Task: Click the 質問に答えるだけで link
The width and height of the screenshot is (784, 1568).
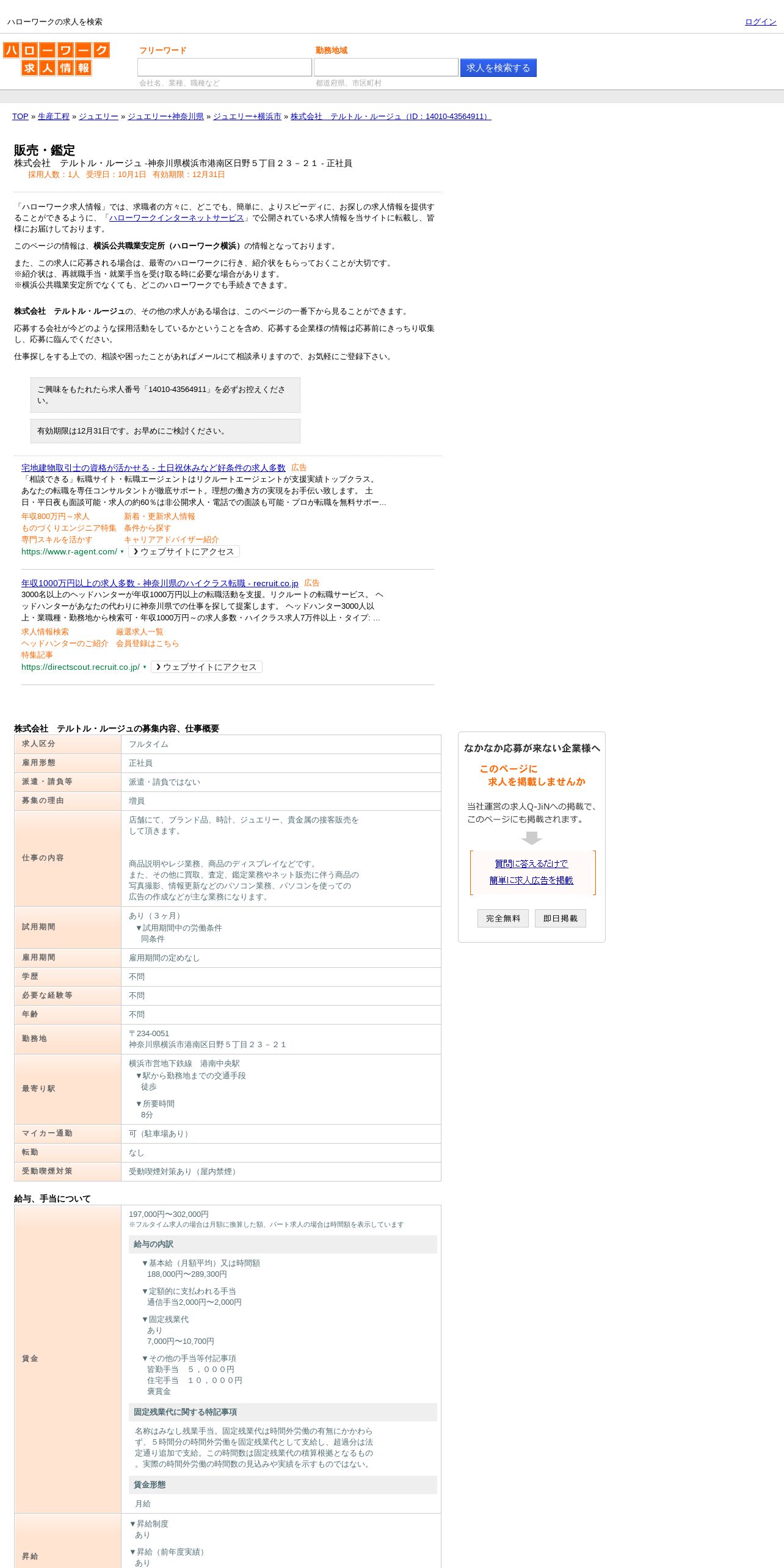Action: coord(531,864)
